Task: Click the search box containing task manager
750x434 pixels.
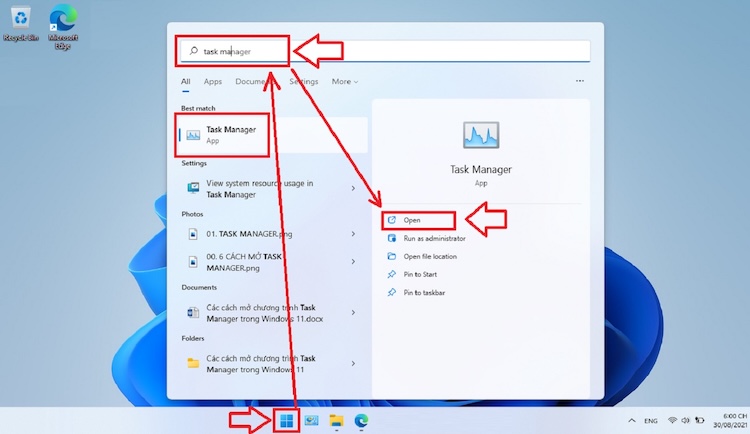Action: pos(385,51)
